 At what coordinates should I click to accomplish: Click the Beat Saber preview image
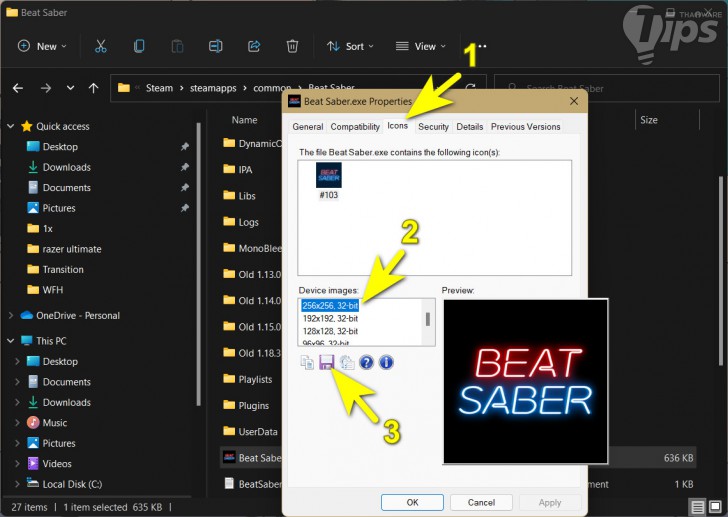point(526,381)
